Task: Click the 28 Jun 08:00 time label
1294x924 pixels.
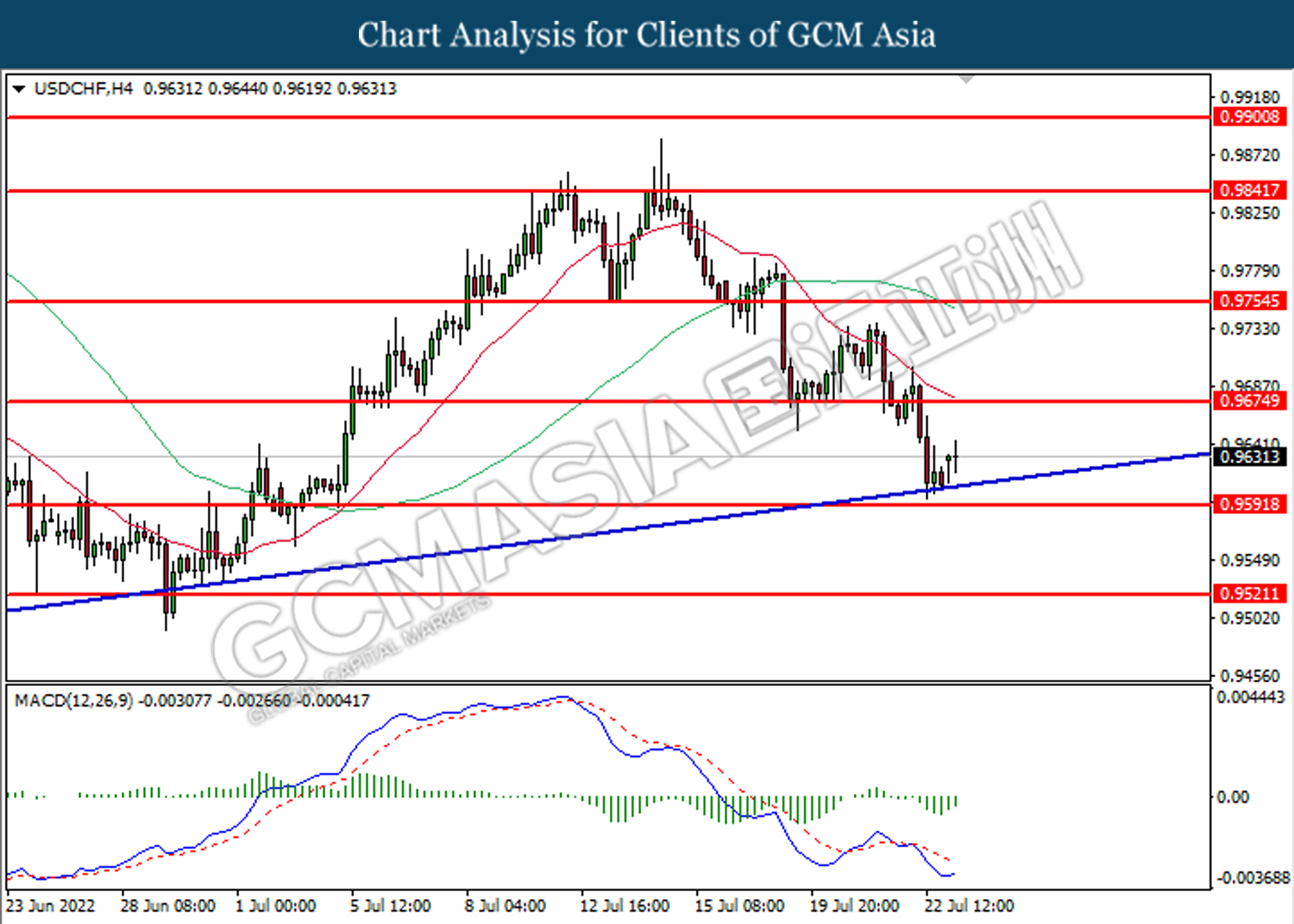Action: click(x=167, y=906)
